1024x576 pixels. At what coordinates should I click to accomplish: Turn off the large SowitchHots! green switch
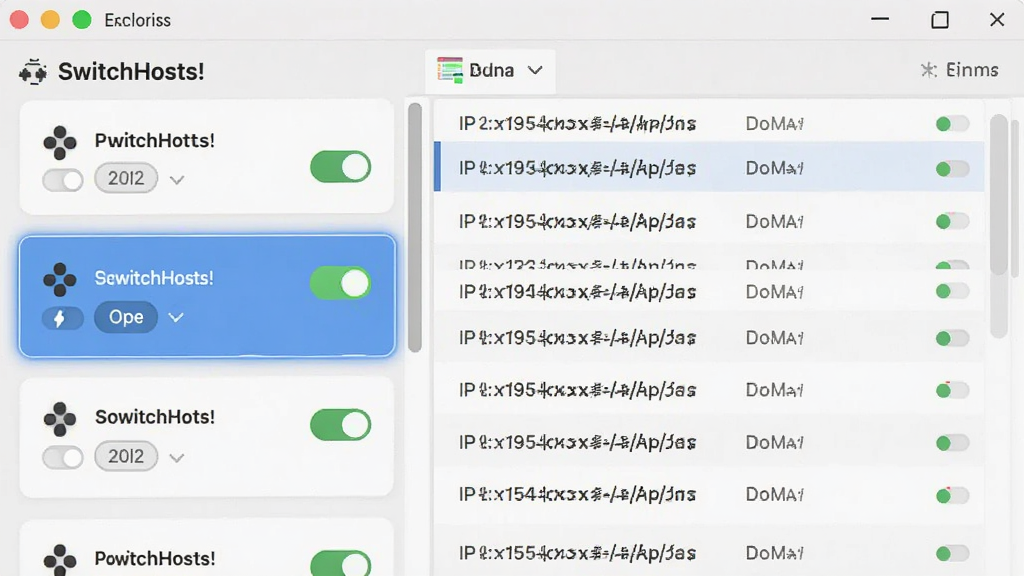[340, 425]
